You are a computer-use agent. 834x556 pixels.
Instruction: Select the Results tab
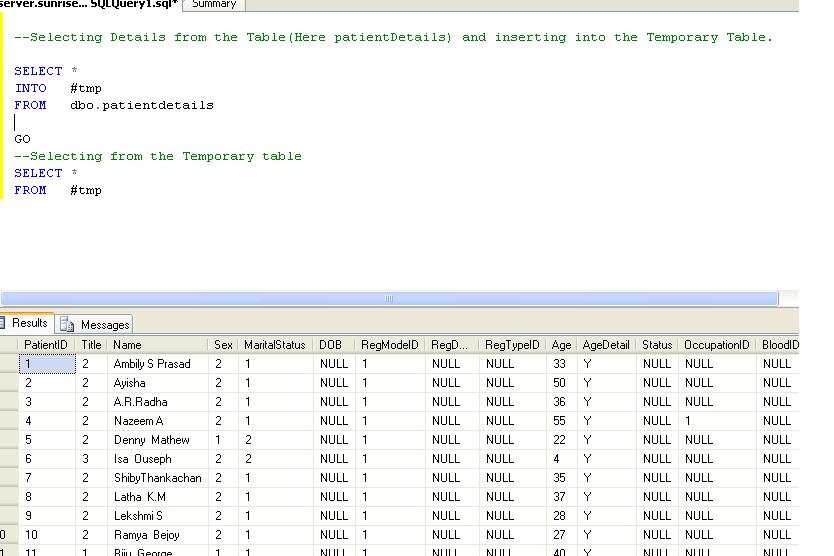[27, 323]
